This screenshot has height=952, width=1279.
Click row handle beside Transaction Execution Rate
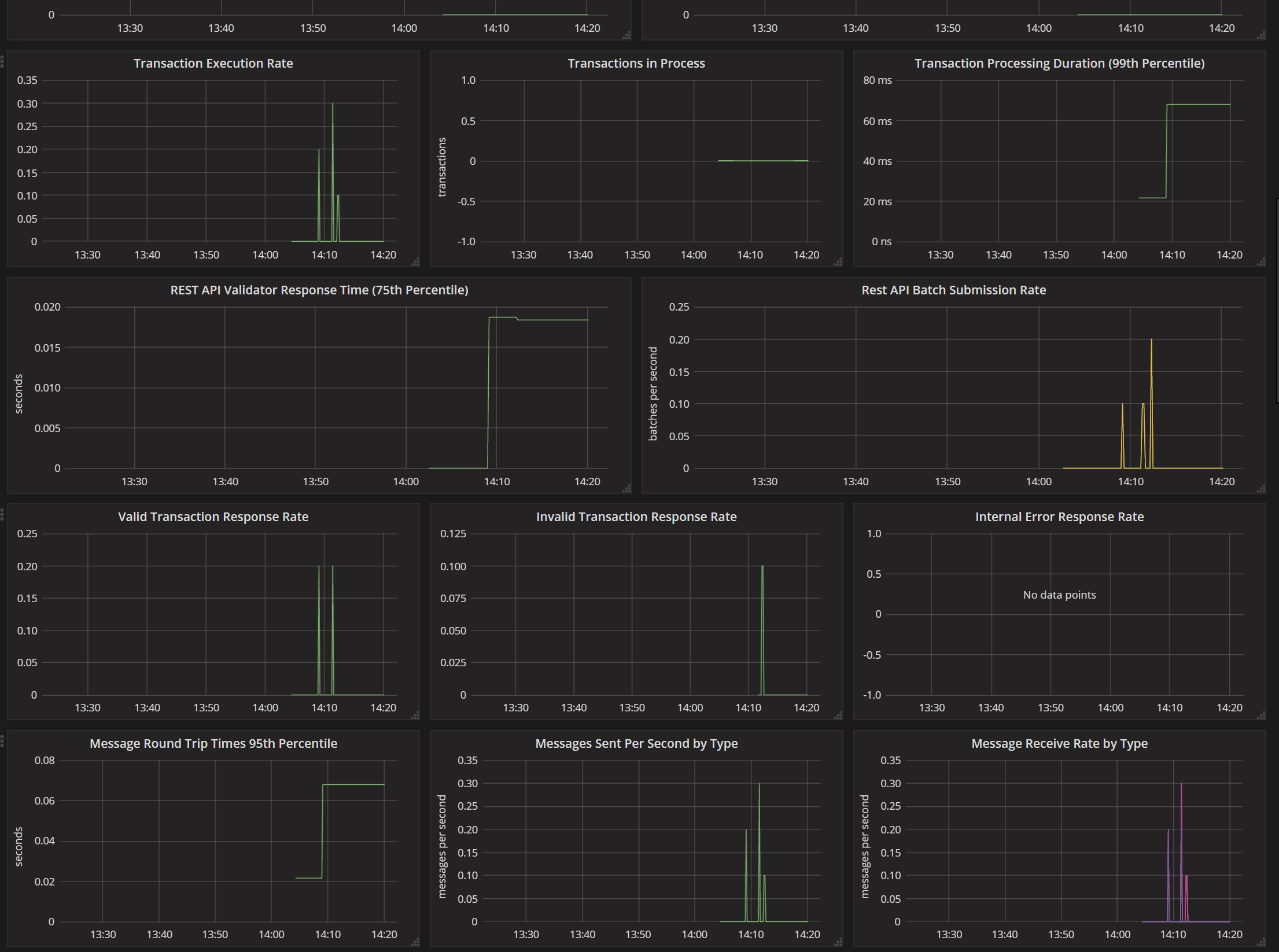(2, 60)
